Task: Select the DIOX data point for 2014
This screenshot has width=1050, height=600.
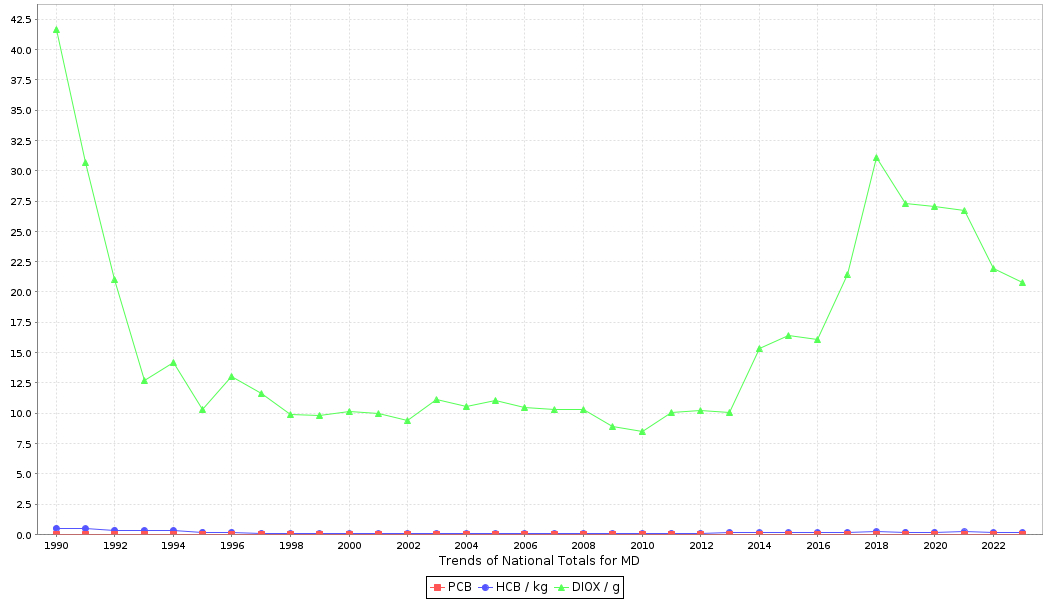Action: pyautogui.click(x=759, y=348)
